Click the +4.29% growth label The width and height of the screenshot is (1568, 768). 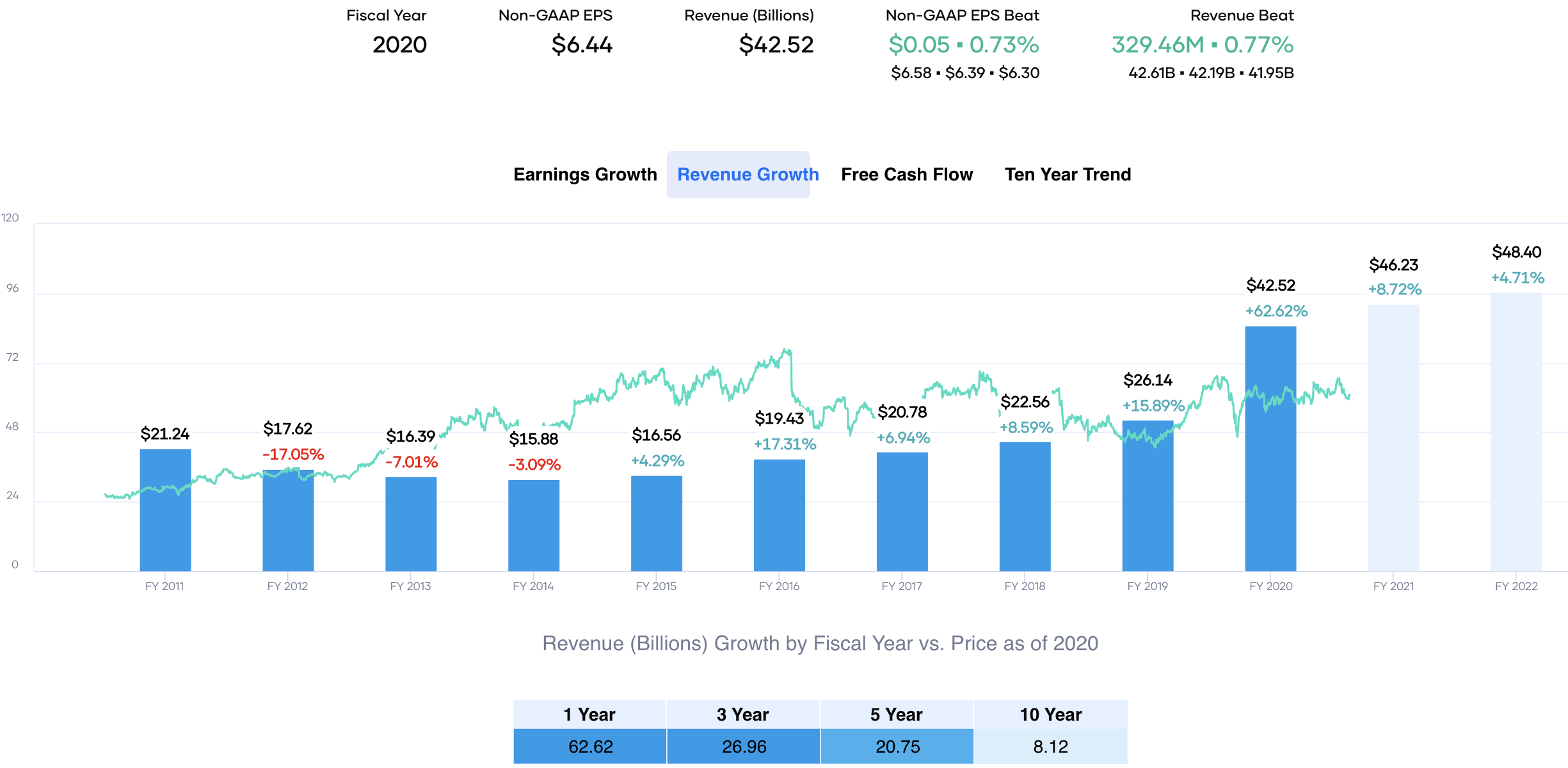[657, 461]
